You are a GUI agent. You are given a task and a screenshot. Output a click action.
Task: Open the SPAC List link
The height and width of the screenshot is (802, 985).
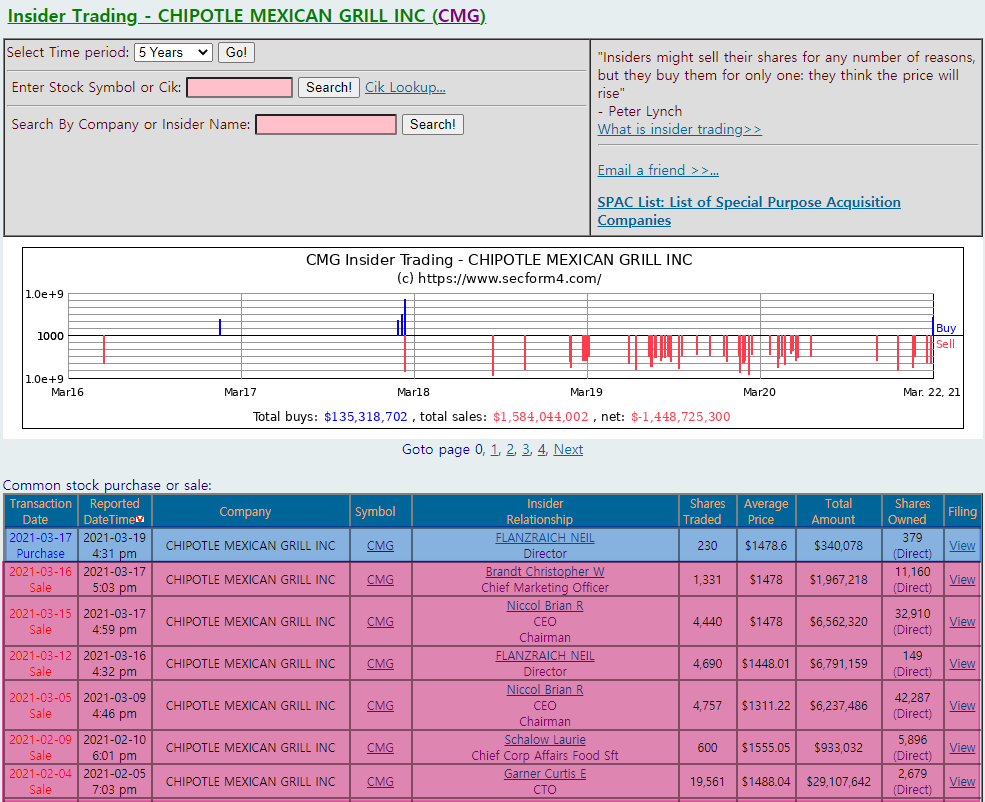(x=749, y=211)
